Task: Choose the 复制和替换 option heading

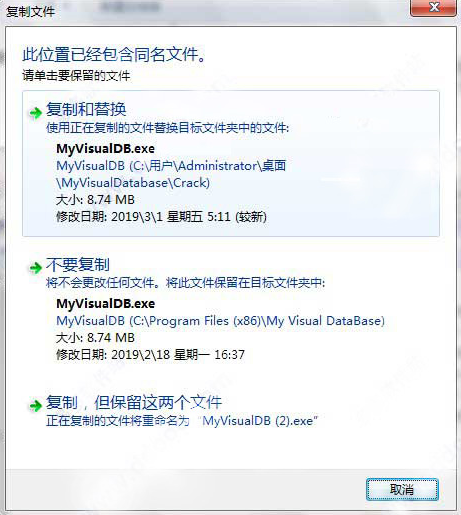Action: point(86,109)
